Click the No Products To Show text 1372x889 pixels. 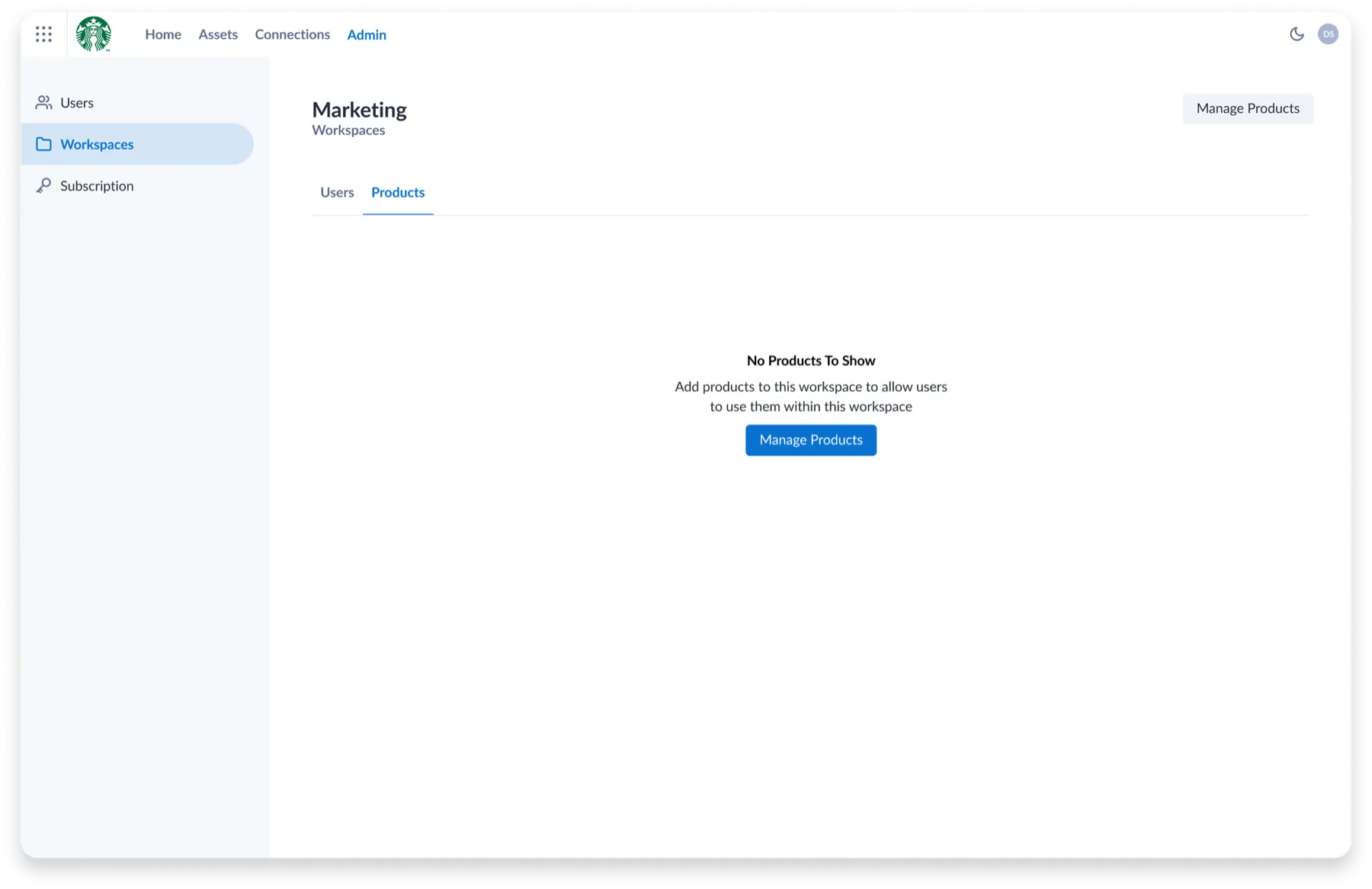811,361
